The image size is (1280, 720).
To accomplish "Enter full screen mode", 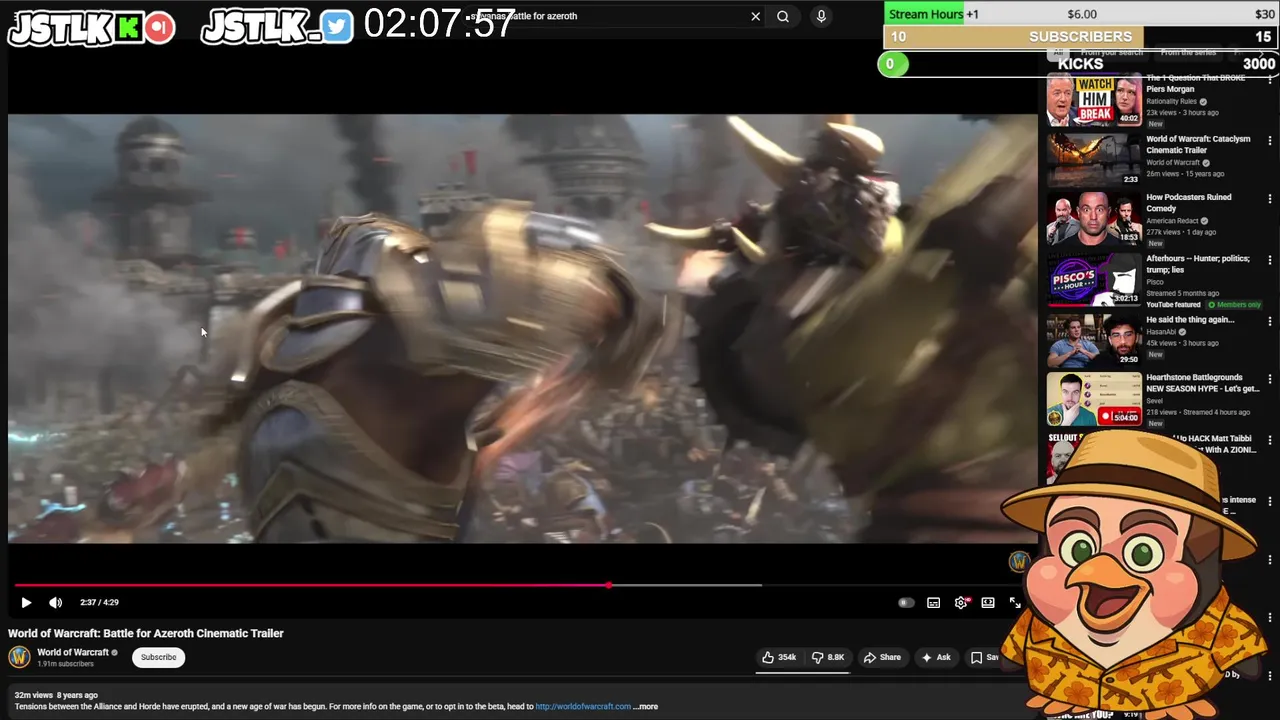I will click(x=1015, y=603).
